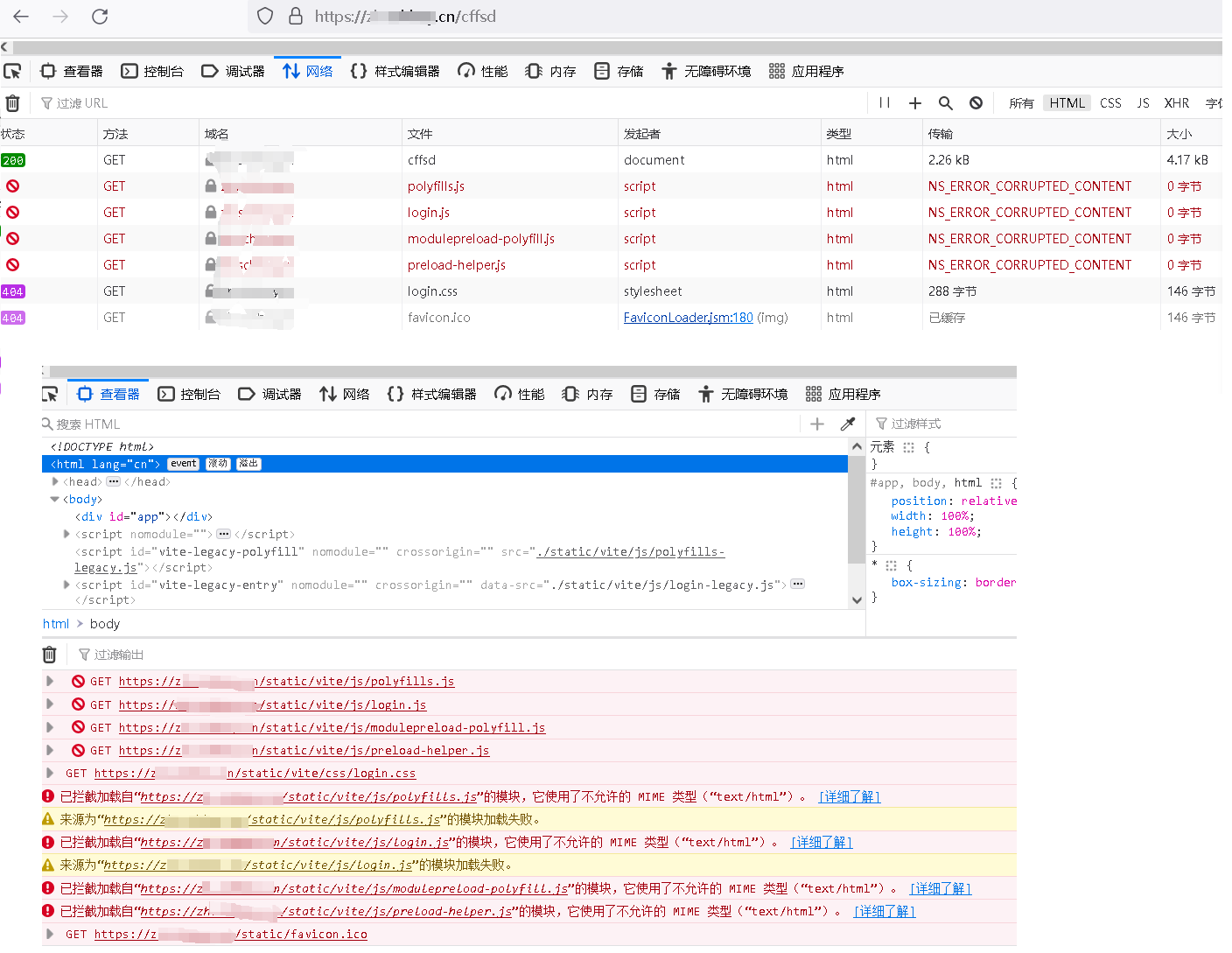Expand the head node
1232x953 pixels.
pyautogui.click(x=55, y=482)
